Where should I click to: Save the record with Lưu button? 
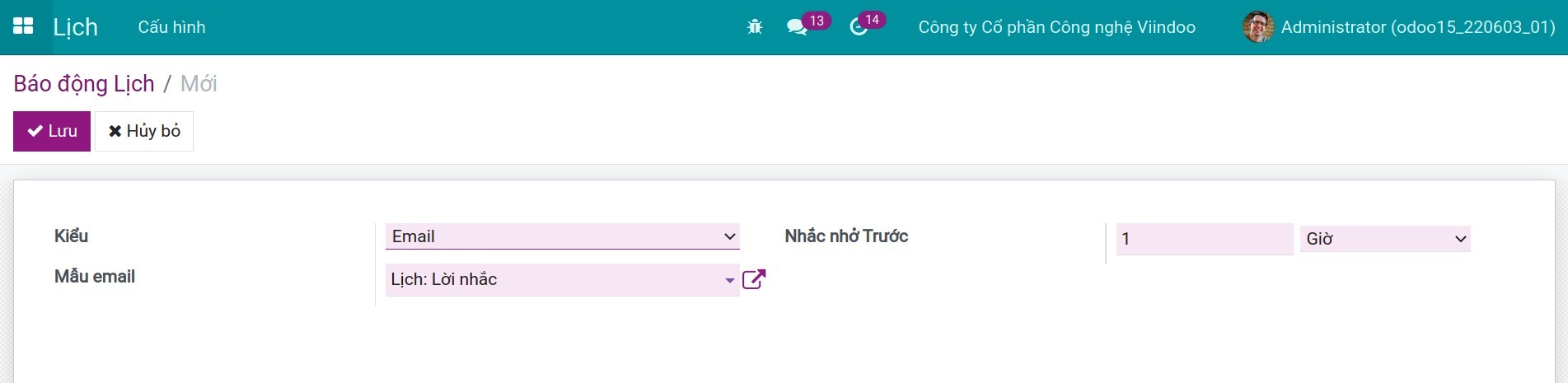click(x=52, y=131)
